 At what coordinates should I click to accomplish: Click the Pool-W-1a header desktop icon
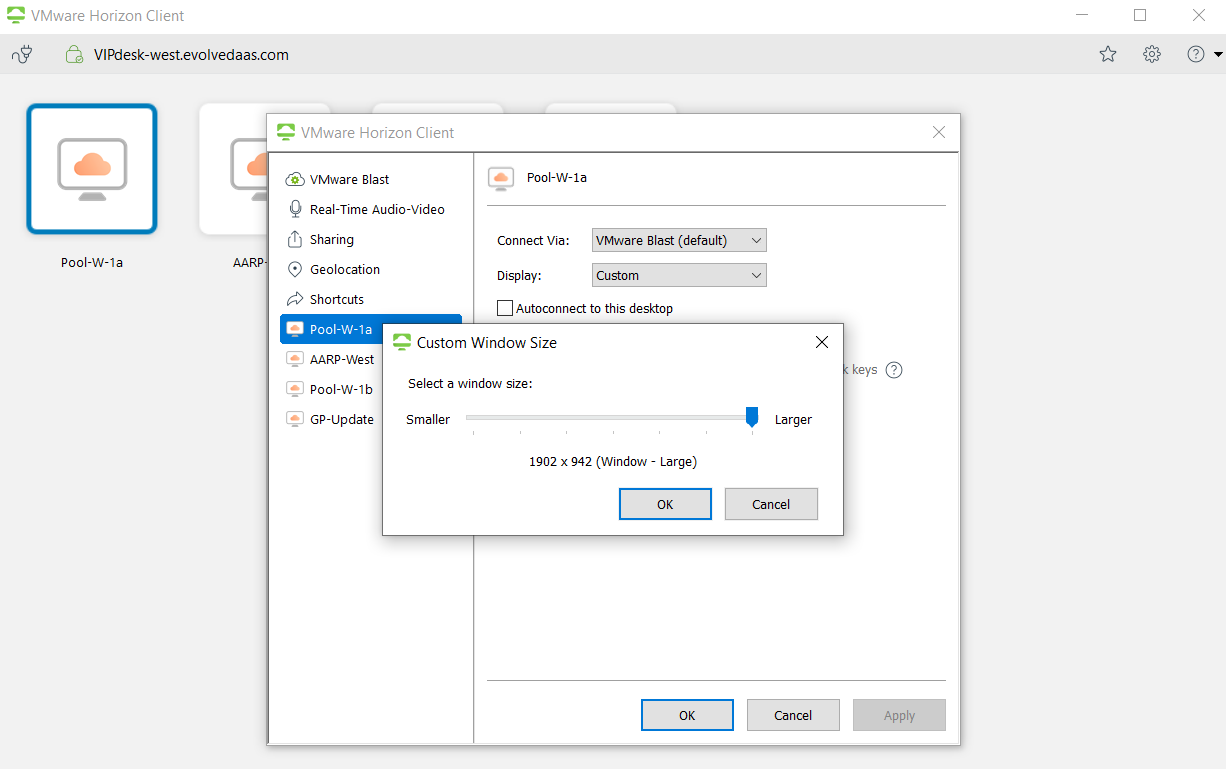(501, 178)
